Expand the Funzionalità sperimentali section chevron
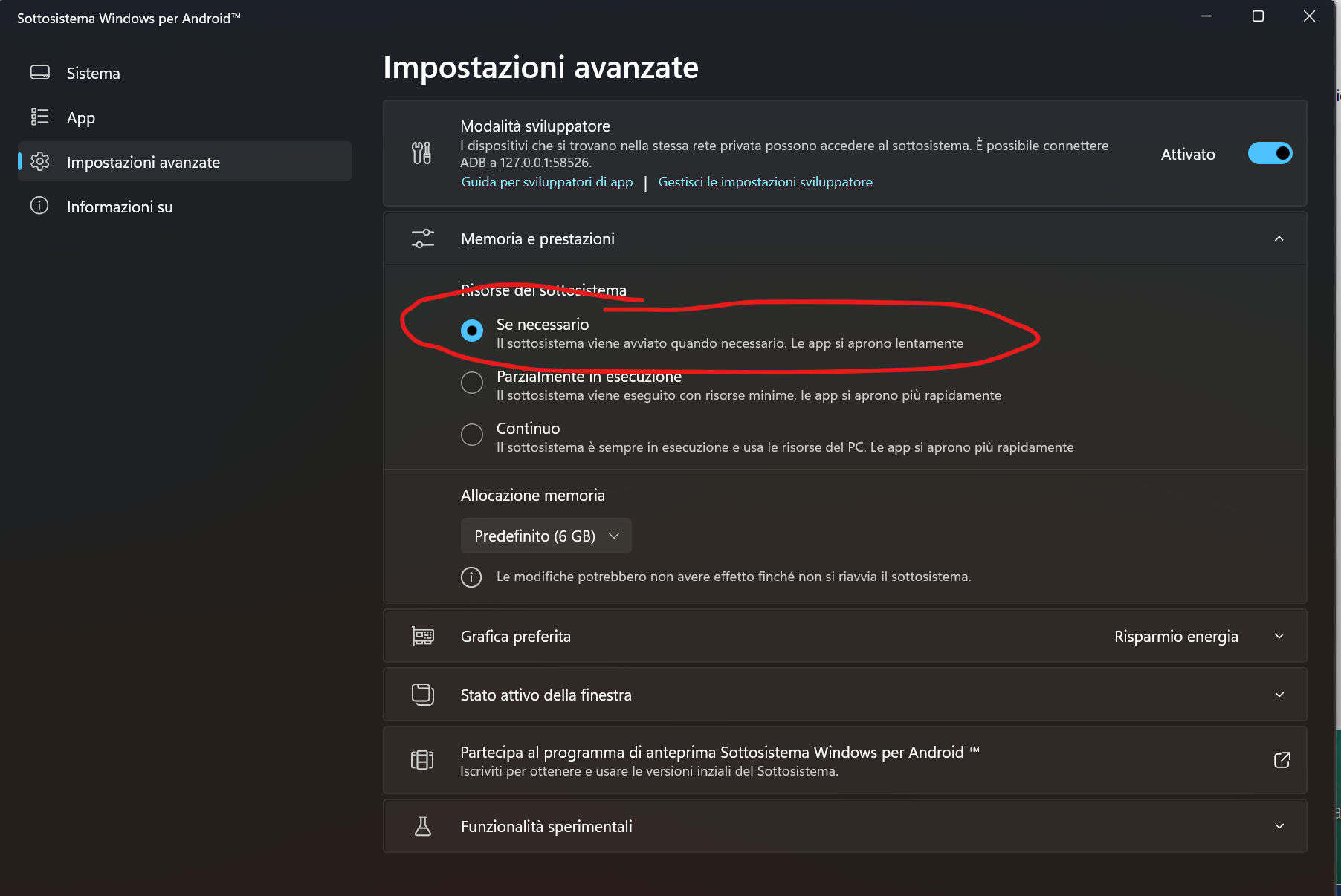 [x=1279, y=826]
